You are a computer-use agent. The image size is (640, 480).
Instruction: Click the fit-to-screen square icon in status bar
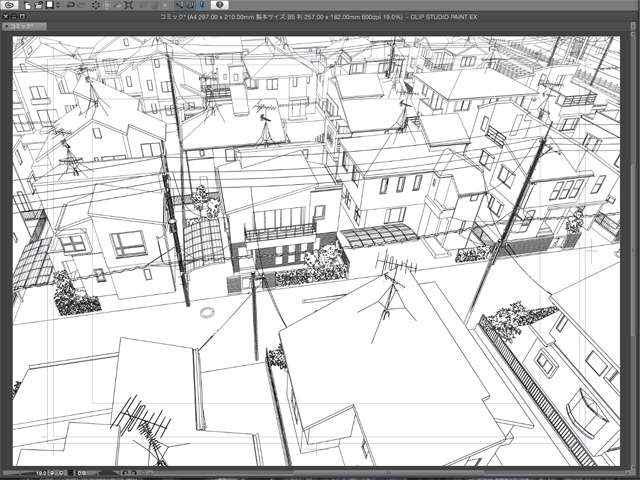click(x=70, y=473)
